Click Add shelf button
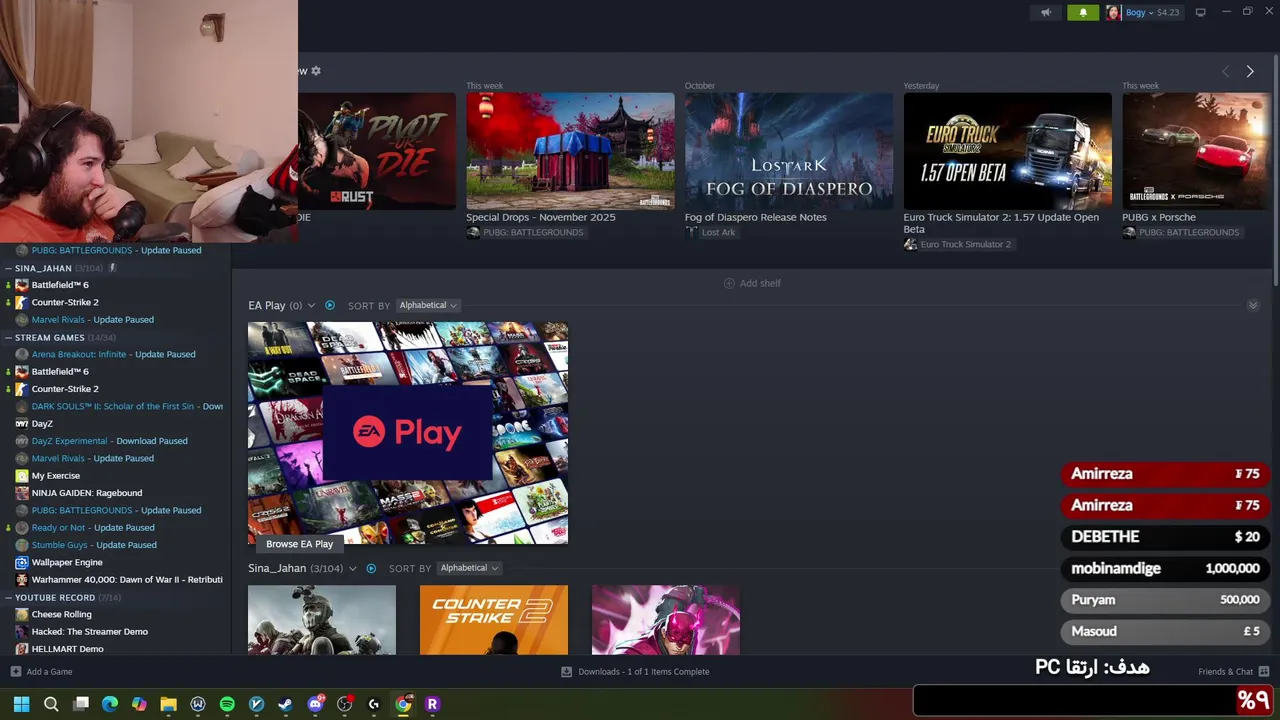The width and height of the screenshot is (1280, 720). (x=752, y=283)
